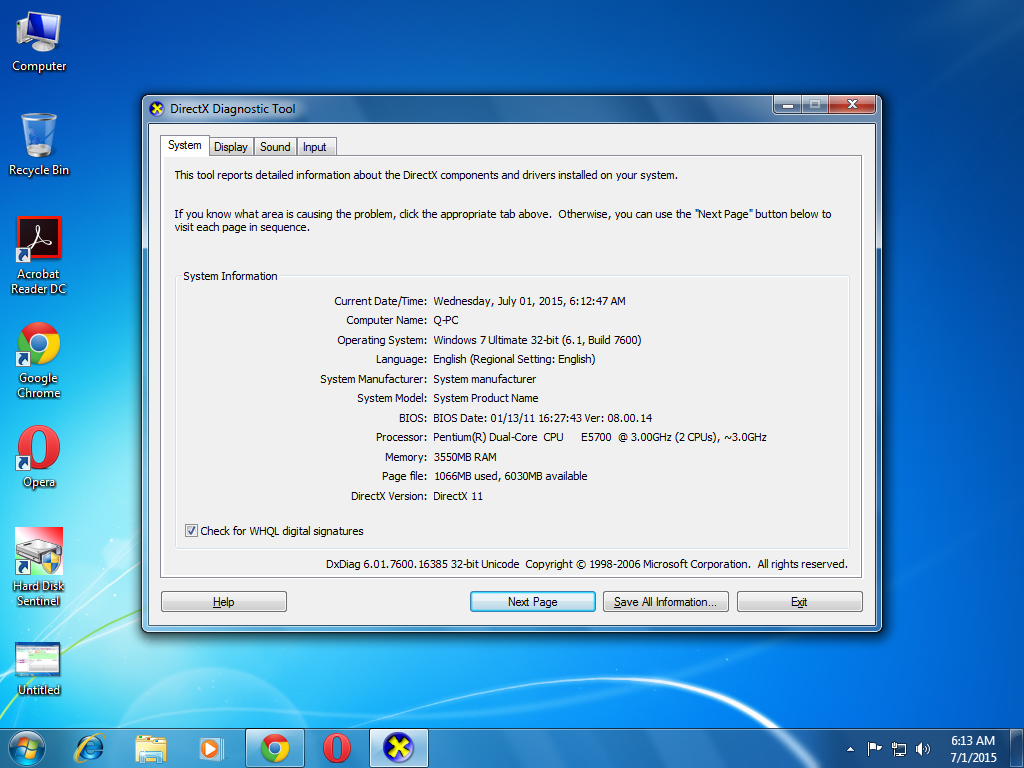Select the Untitled file on desktop
The height and width of the screenshot is (768, 1024).
[39, 669]
